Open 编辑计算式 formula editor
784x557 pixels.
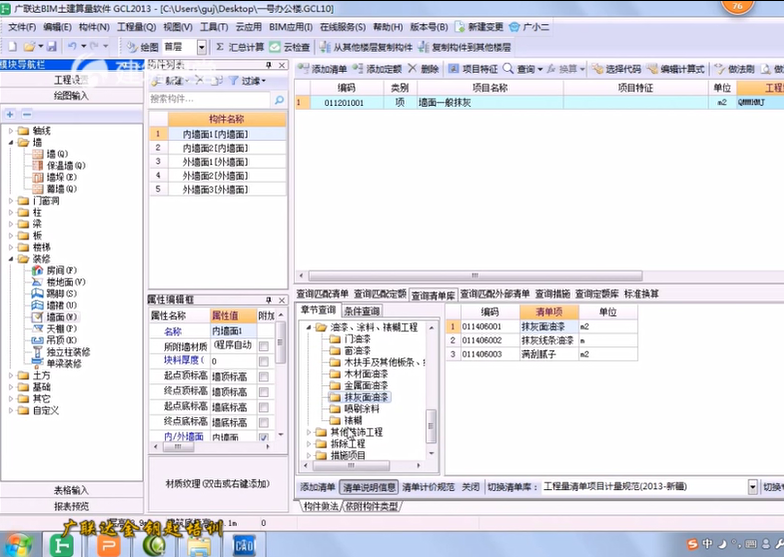click(676, 68)
